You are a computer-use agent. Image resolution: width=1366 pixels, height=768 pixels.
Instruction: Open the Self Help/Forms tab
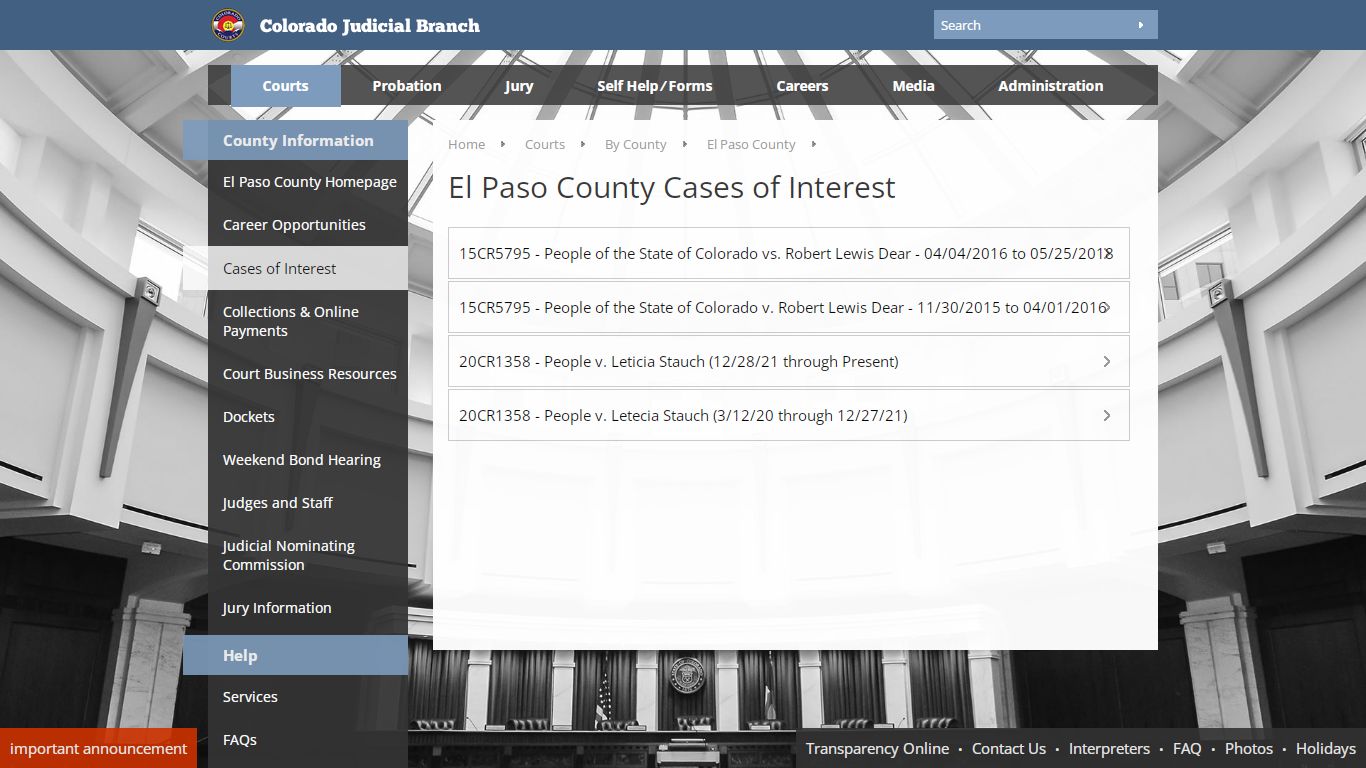[655, 86]
